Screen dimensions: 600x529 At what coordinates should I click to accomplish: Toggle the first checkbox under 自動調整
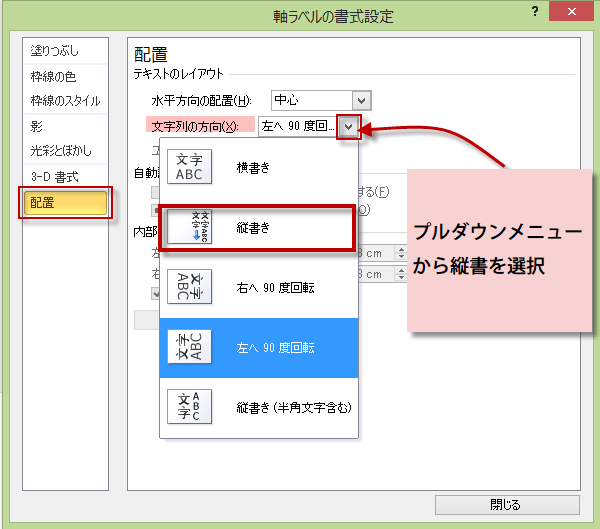[155, 191]
